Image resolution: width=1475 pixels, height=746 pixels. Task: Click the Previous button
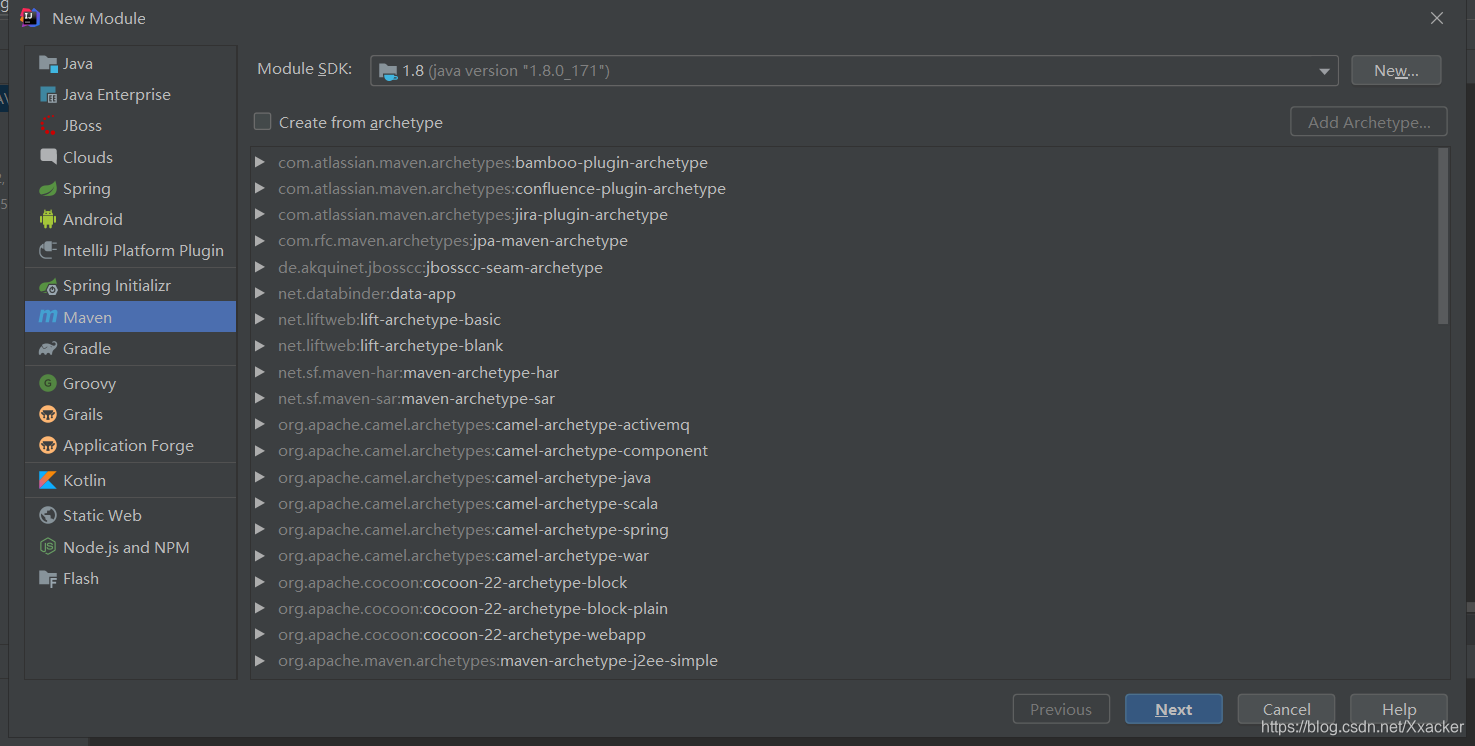click(x=1061, y=709)
